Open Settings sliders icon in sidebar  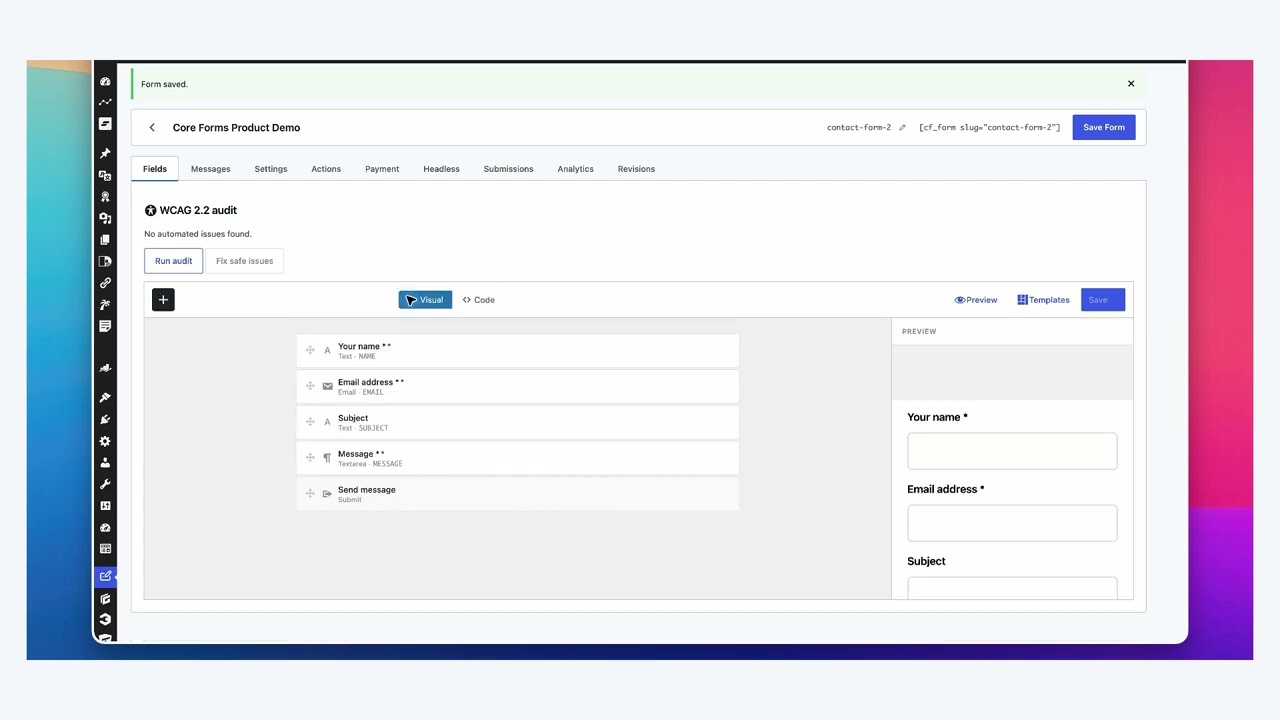105,505
